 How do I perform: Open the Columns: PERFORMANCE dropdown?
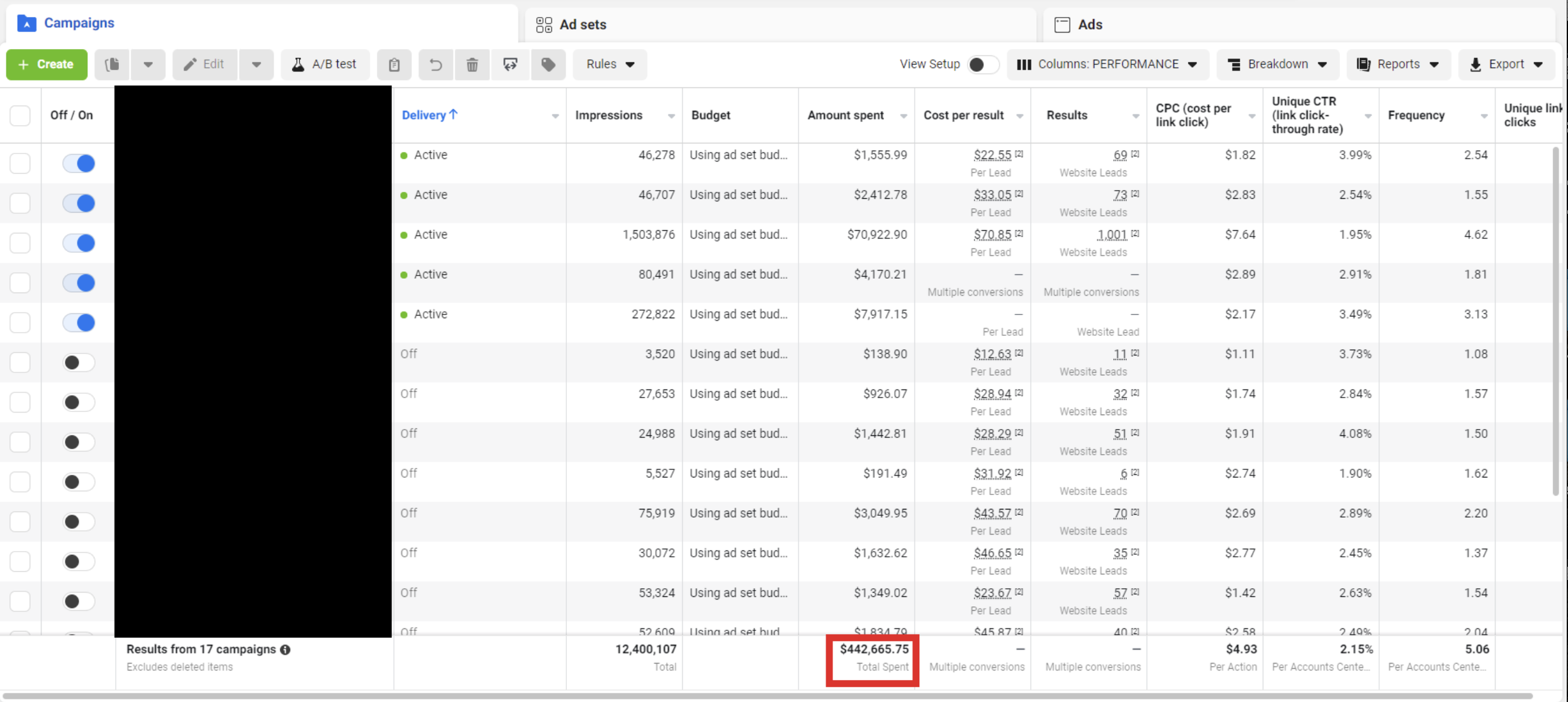tap(1107, 64)
